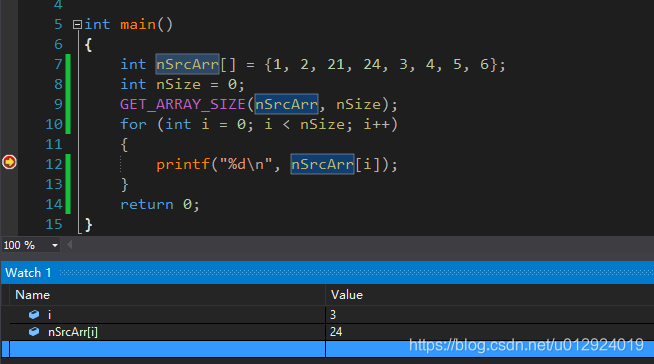Click the for keyword on line 10

[133, 124]
